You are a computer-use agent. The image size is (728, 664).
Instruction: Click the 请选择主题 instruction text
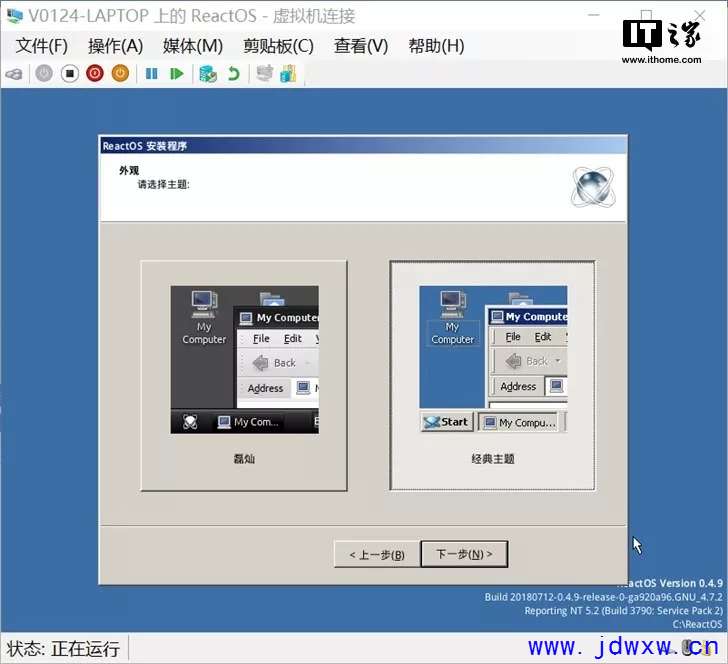(163, 184)
